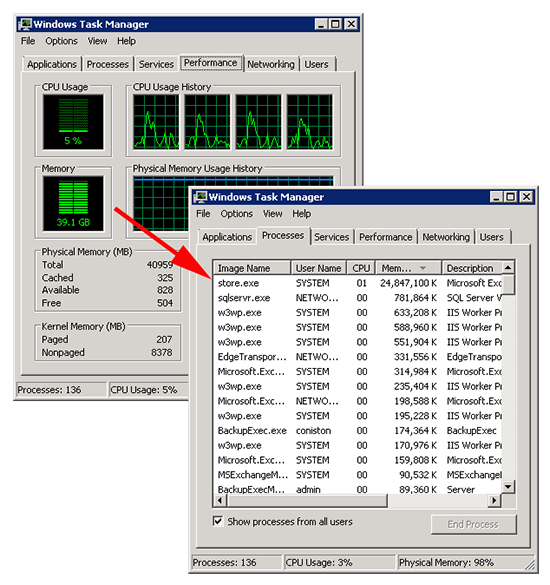Click Physical Memory: 98% in status bar
This screenshot has width=550, height=585.
click(446, 563)
